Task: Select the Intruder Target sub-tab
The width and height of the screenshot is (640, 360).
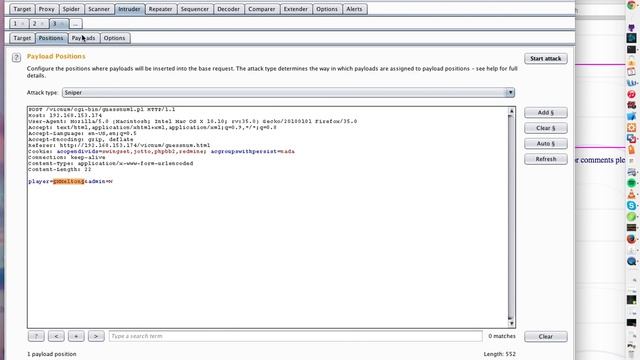Action: [x=22, y=38]
